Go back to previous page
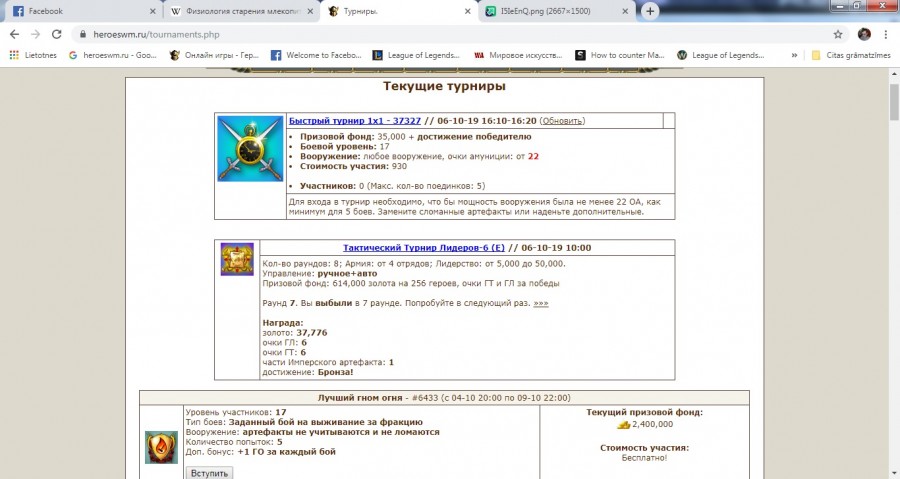 coord(14,34)
